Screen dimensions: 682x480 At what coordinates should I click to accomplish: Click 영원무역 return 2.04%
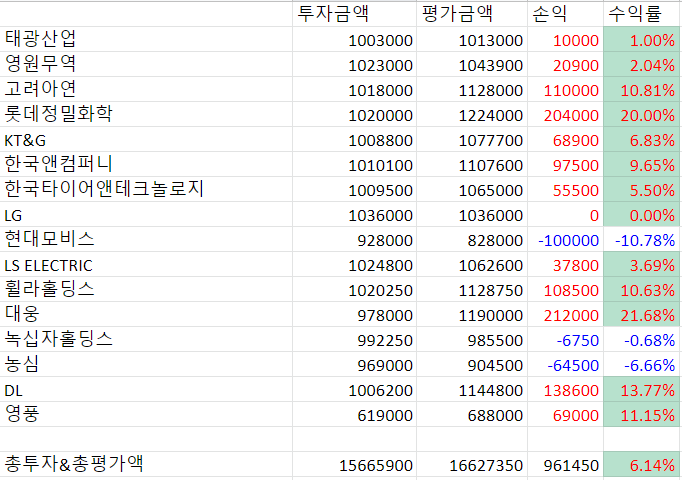pos(642,64)
